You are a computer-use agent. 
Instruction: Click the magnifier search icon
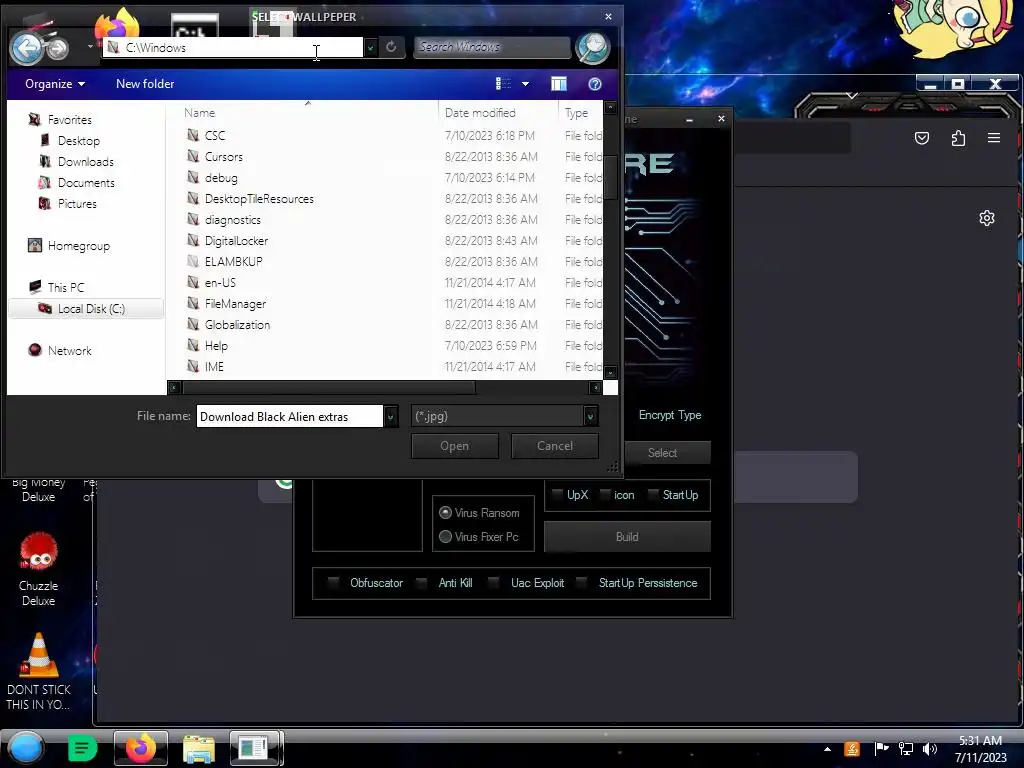(x=592, y=48)
